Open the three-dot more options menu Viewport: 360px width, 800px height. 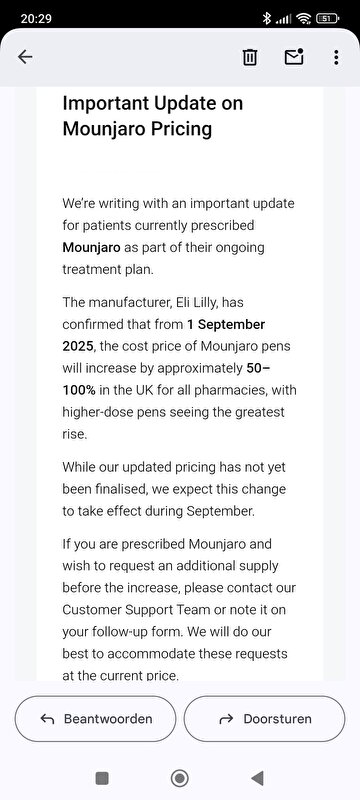[x=336, y=57]
